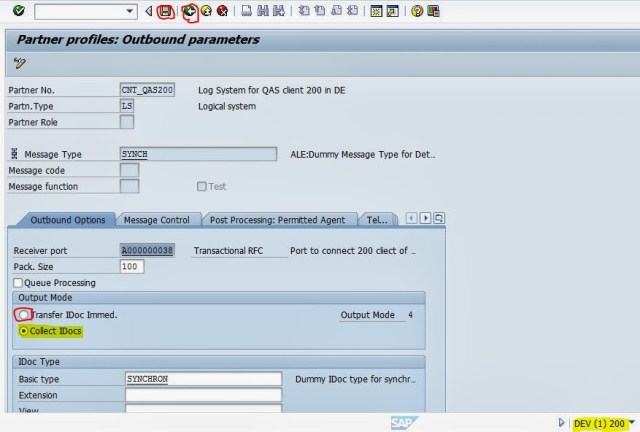Switch to the Outbound Options tab
640x432 pixels.
[x=68, y=220]
